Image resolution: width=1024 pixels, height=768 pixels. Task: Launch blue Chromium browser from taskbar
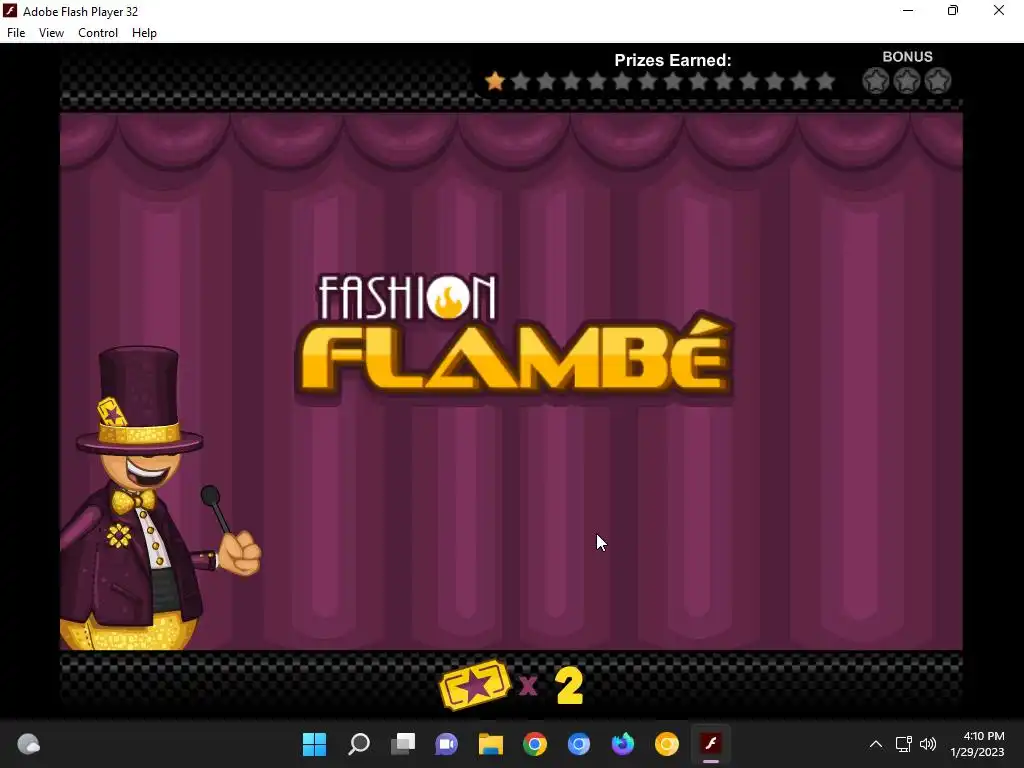coord(579,744)
